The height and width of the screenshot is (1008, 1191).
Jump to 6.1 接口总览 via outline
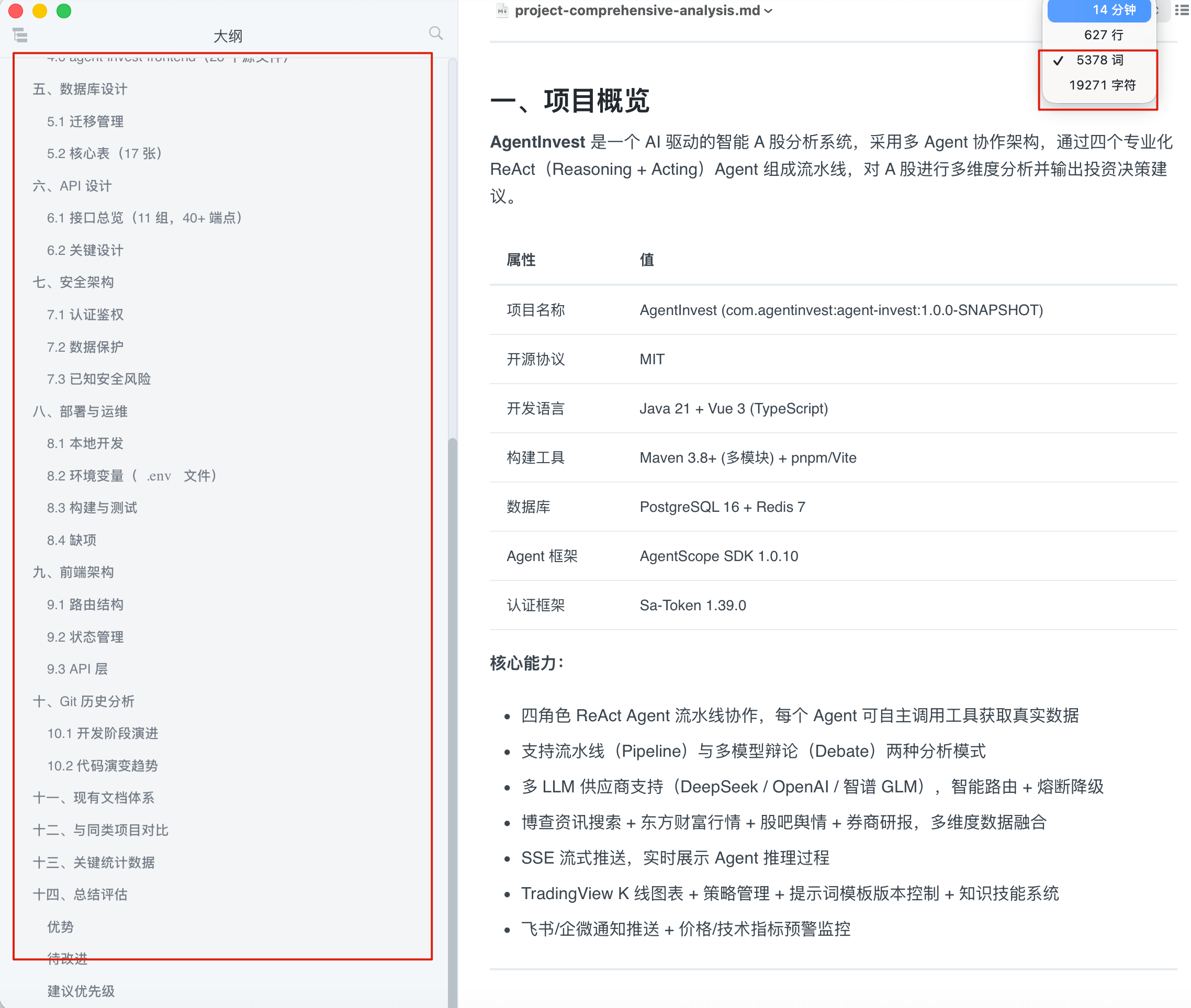[x=144, y=218]
